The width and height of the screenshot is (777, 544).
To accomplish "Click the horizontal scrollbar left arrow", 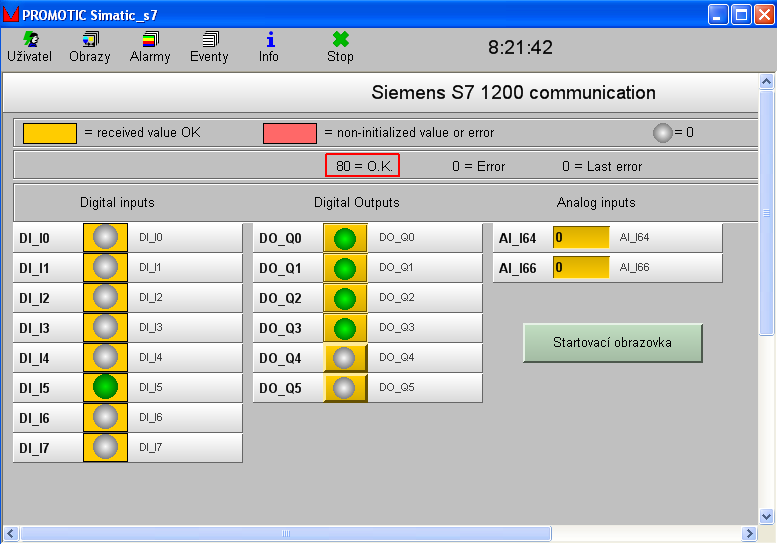I will [x=11, y=534].
